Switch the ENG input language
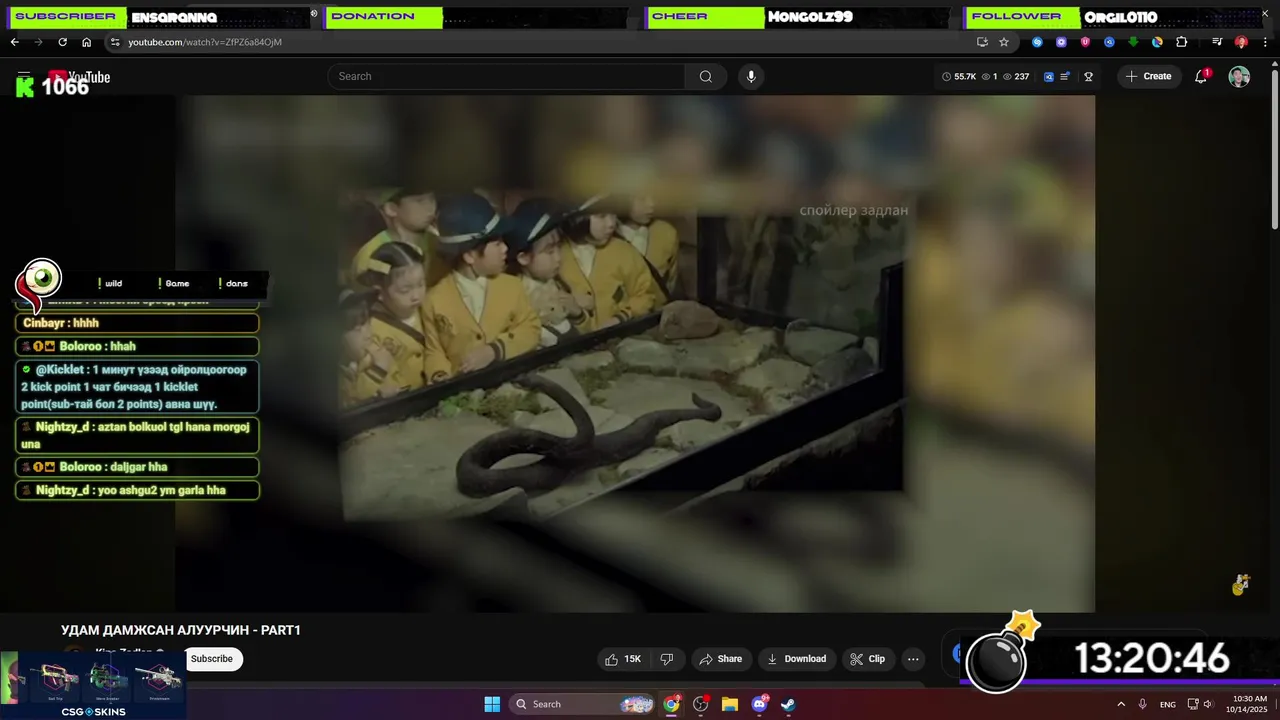This screenshot has height=720, width=1280. pos(1168,704)
